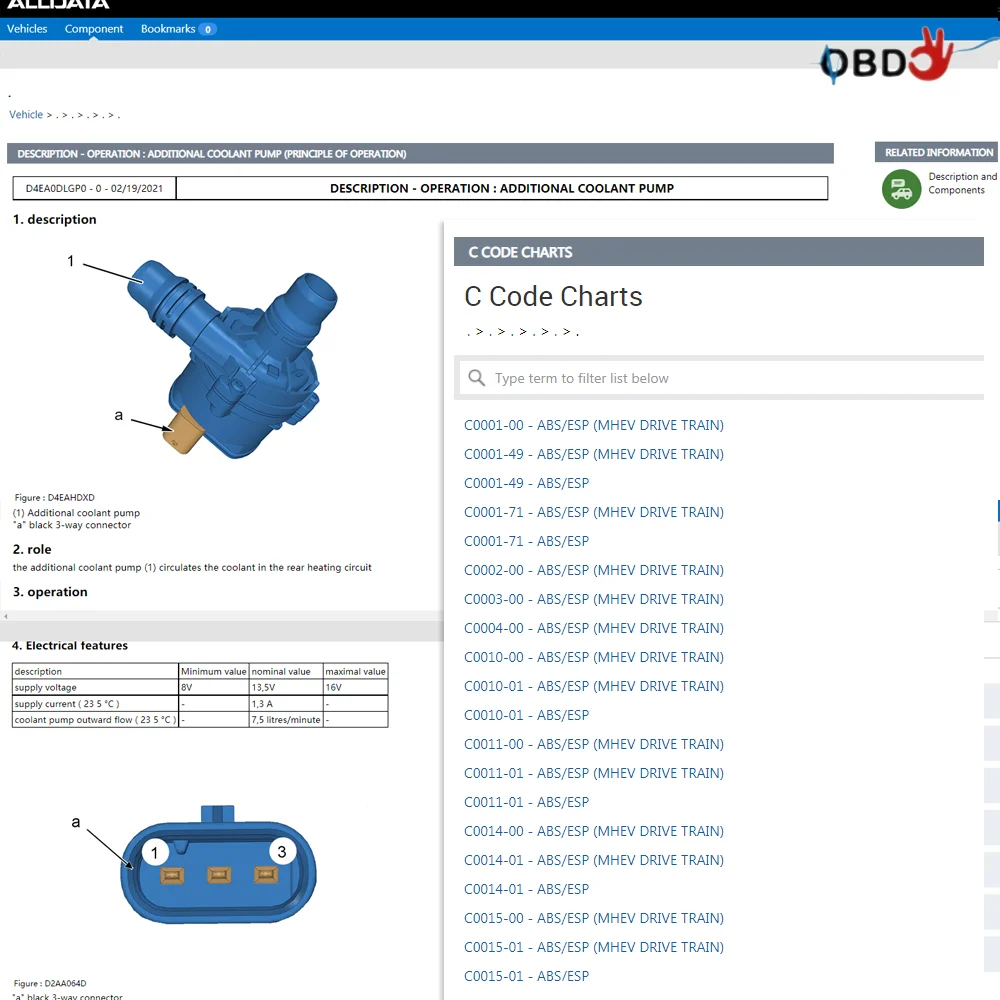The image size is (1000, 1000).
Task: Click the 'Minimum value' column header
Action: pyautogui.click(x=213, y=672)
